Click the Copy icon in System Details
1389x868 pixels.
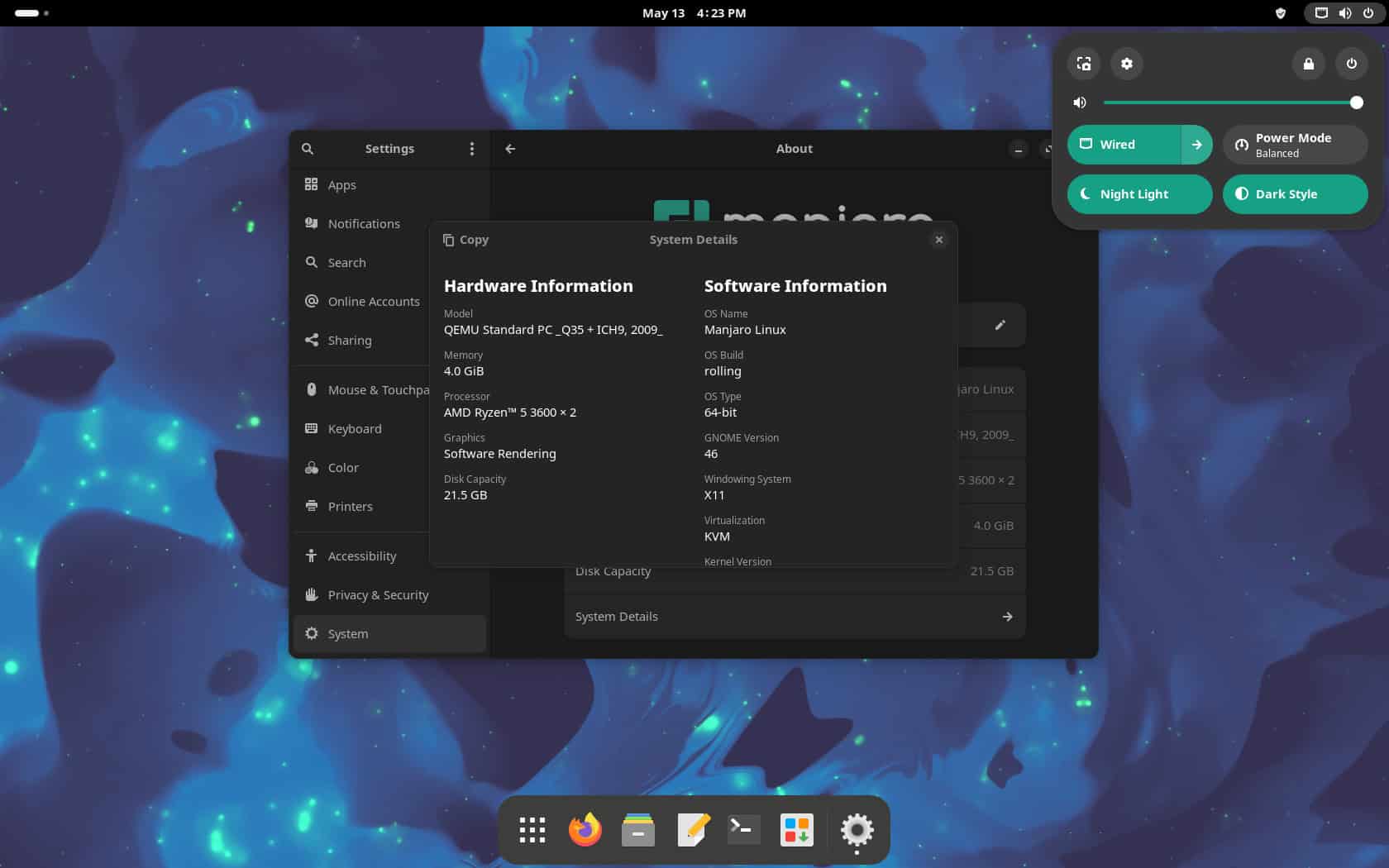(x=465, y=240)
